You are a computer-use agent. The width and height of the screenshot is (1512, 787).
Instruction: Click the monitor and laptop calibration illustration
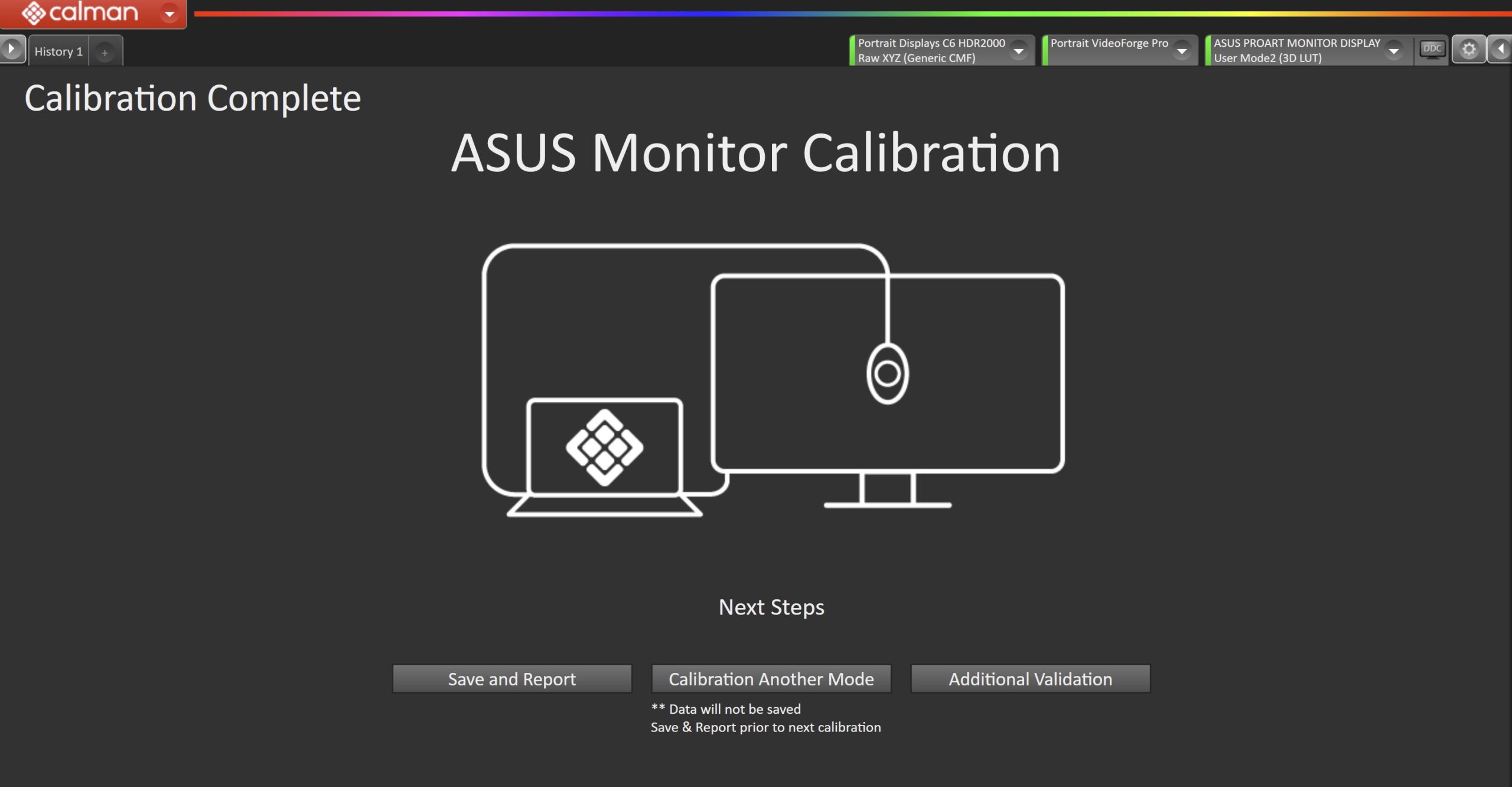pos(773,380)
